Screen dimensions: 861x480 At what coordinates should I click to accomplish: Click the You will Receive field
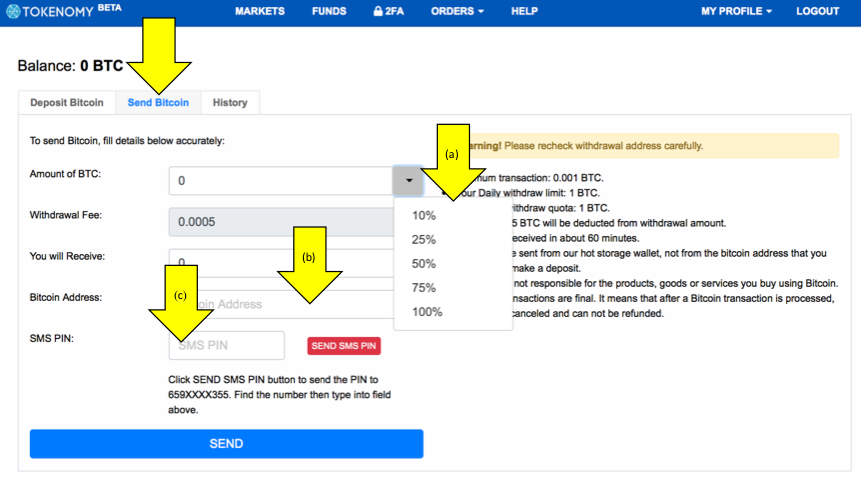pos(281,263)
